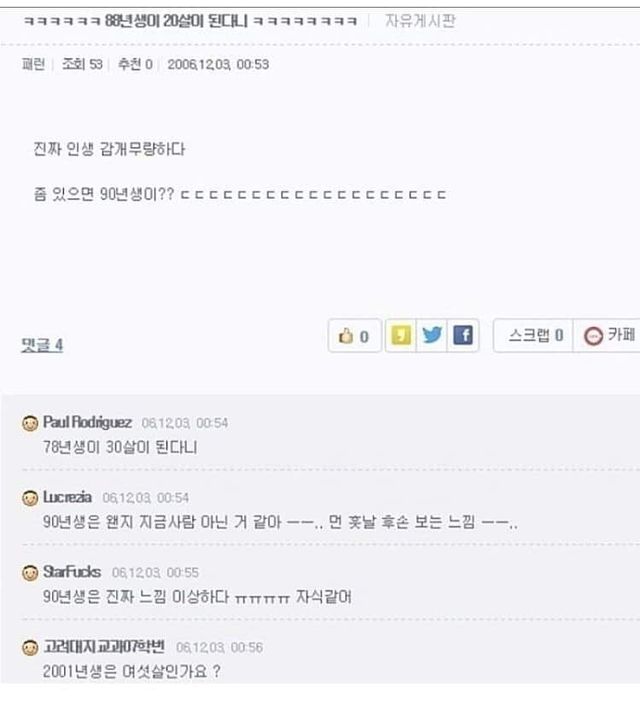Open author 페런's profile name
Image resolution: width=640 pixels, height=704 pixels.
point(33,64)
